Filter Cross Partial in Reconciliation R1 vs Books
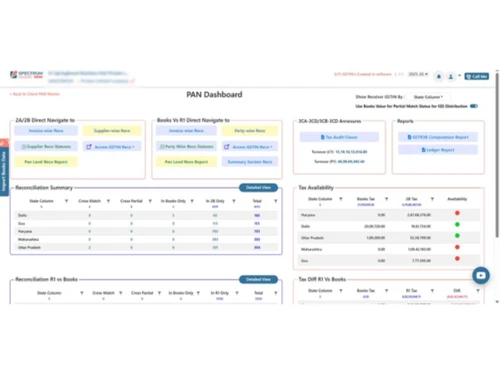The height and width of the screenshot is (375, 500). 159,293
